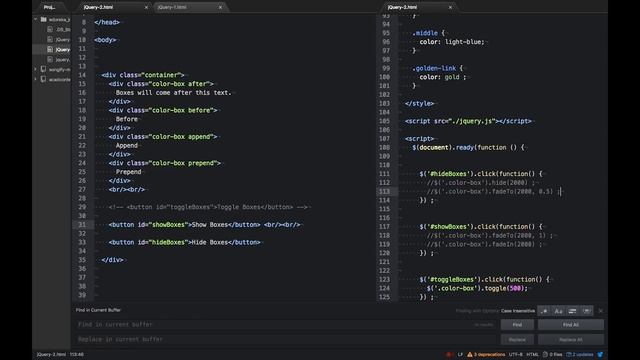The height and width of the screenshot is (360, 640).
Task: Close the right-pane editor tab
Action: [450, 7]
